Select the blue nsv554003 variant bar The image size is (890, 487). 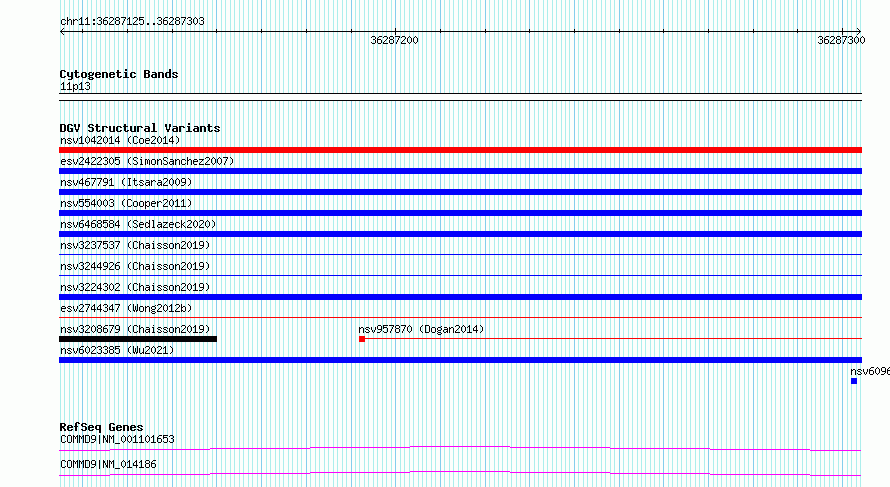click(460, 213)
